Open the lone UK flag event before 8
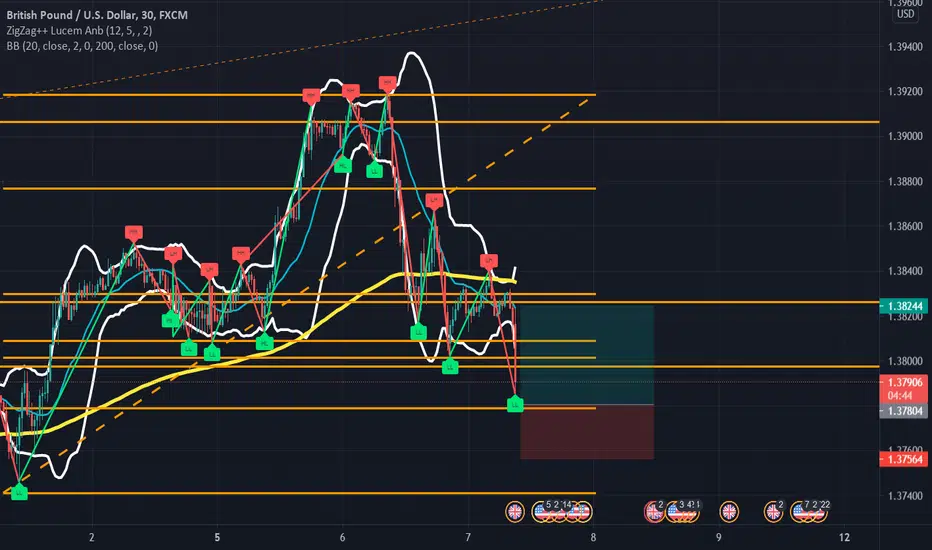Screen dimensions: 932x550 (x=515, y=511)
